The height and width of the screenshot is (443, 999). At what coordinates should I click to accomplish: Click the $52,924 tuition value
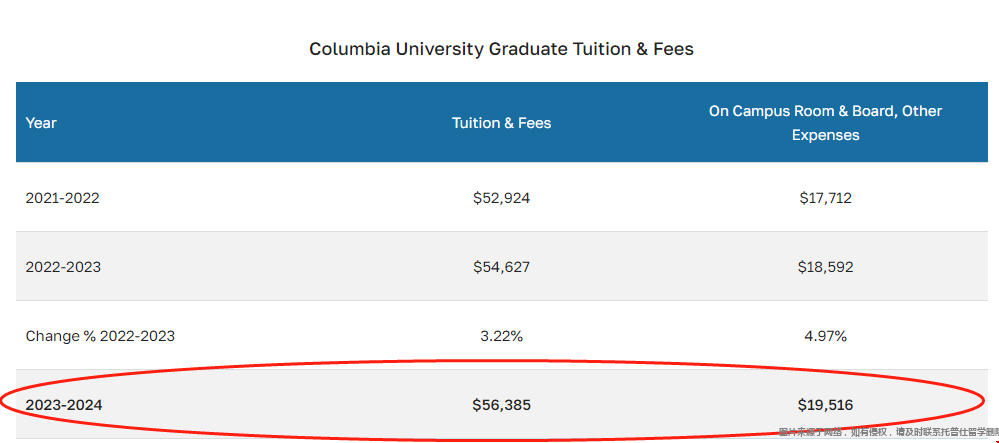[501, 198]
